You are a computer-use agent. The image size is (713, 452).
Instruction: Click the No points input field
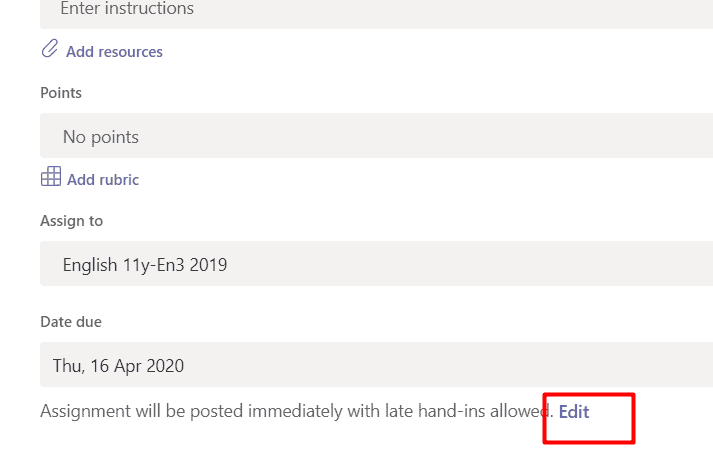[377, 136]
